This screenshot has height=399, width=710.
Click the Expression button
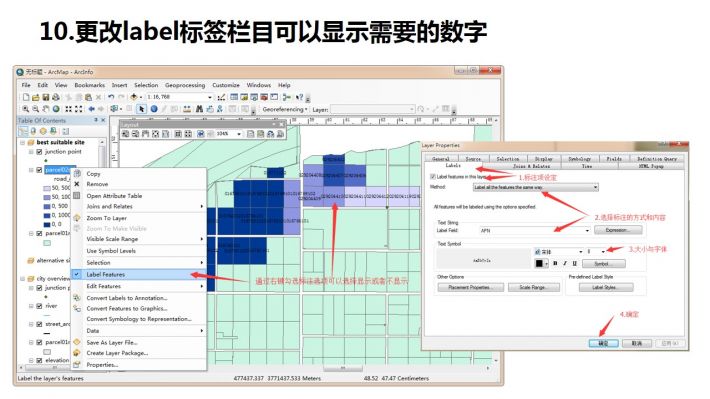pyautogui.click(x=617, y=230)
